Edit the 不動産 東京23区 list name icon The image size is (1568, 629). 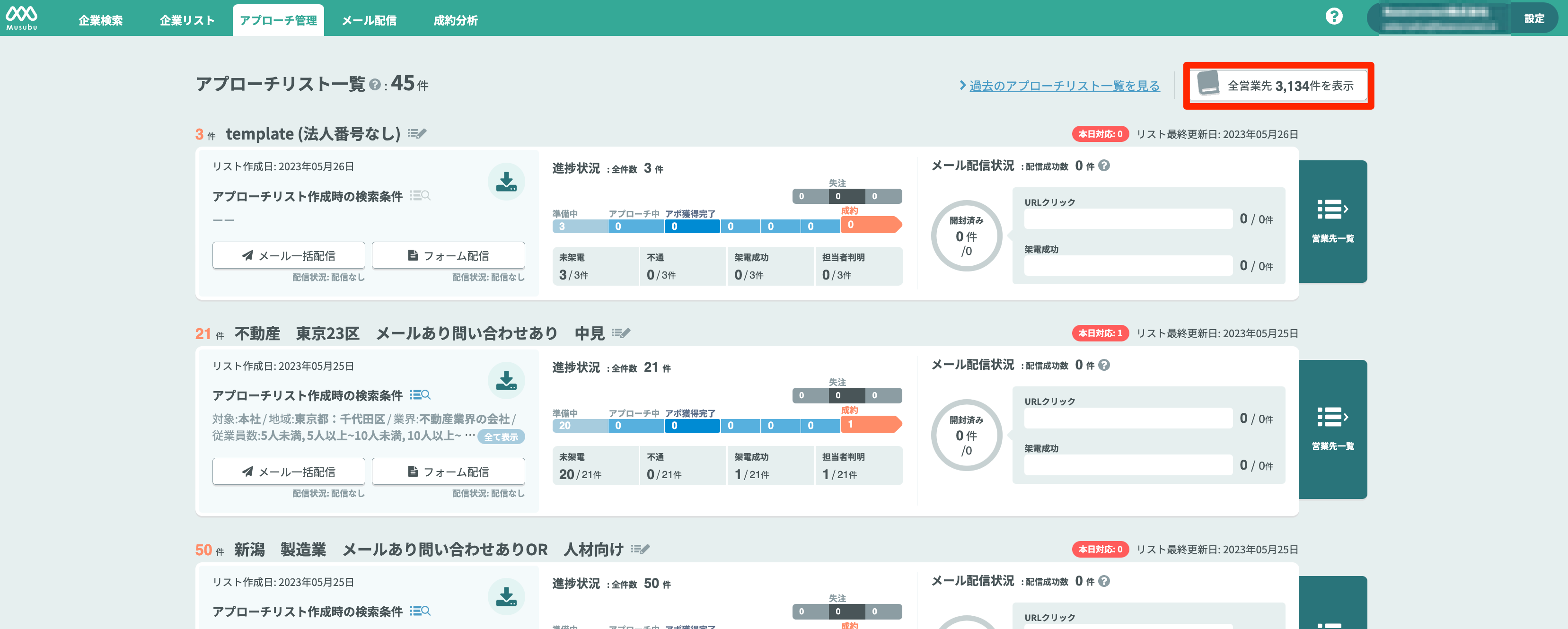pyautogui.click(x=621, y=333)
